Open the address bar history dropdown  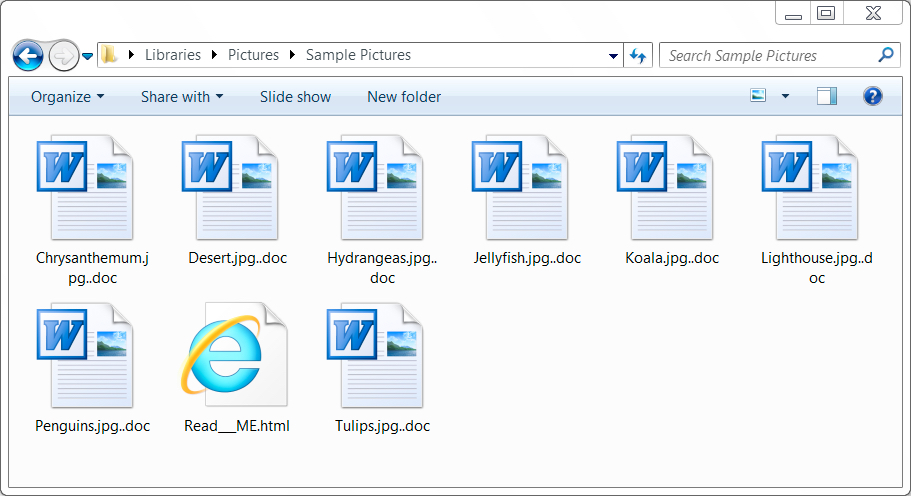pyautogui.click(x=613, y=56)
